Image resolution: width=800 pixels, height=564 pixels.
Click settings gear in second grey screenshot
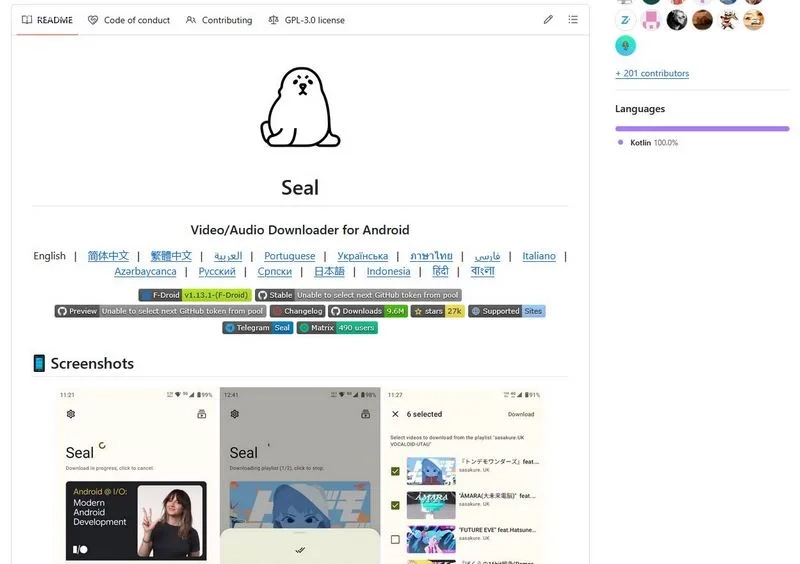[x=235, y=414]
